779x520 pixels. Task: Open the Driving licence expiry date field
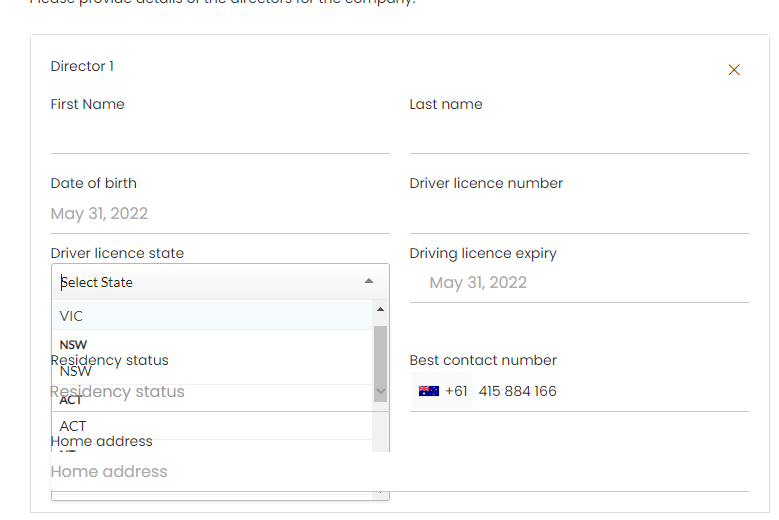(x=578, y=283)
